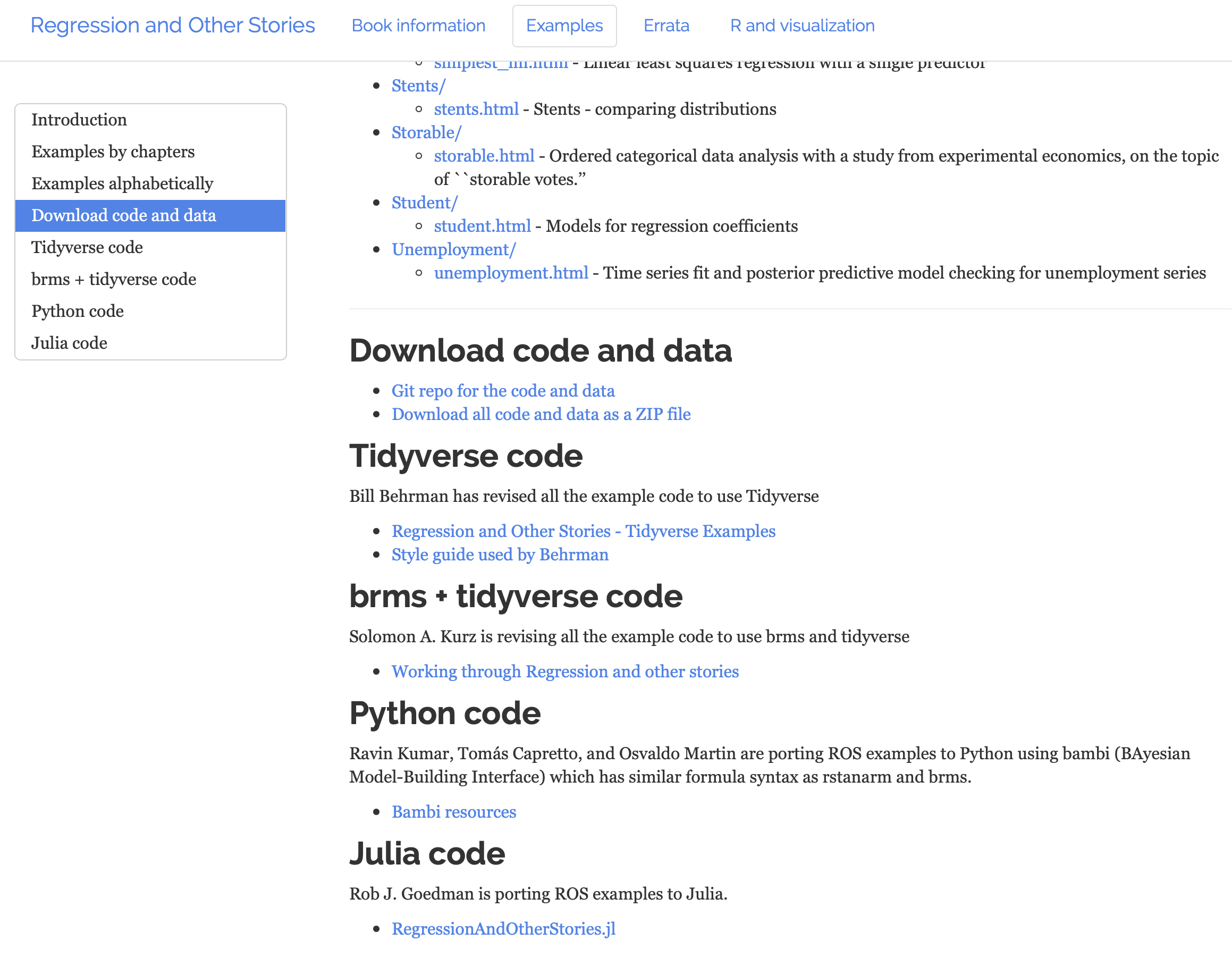Open student.html example link
The height and width of the screenshot is (957, 1232).
[482, 226]
